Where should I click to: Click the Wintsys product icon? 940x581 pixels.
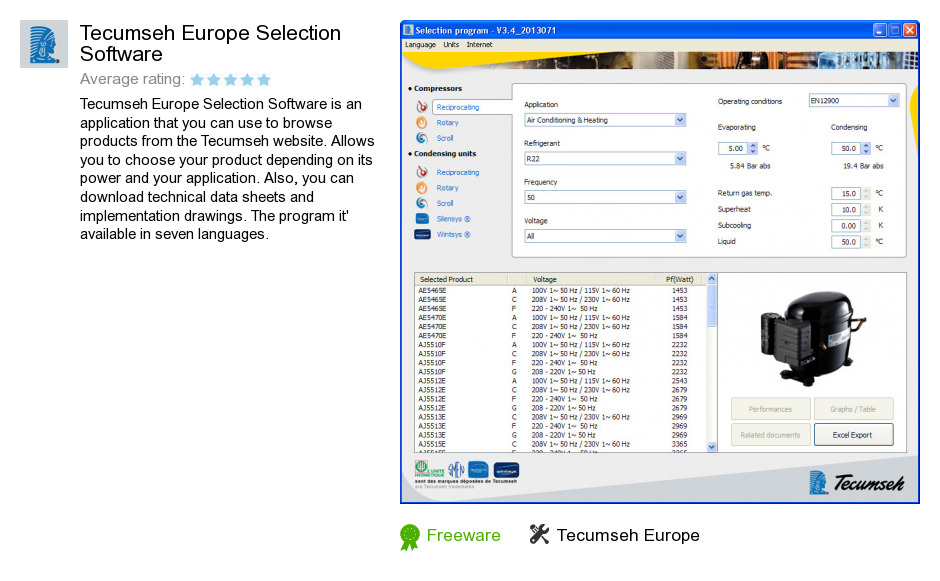point(422,234)
